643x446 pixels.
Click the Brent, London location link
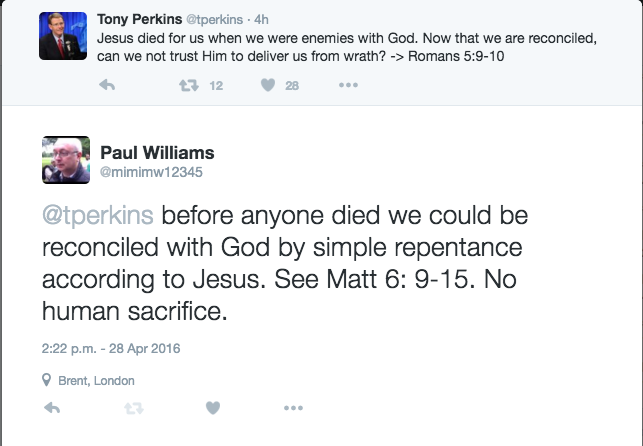pos(96,380)
